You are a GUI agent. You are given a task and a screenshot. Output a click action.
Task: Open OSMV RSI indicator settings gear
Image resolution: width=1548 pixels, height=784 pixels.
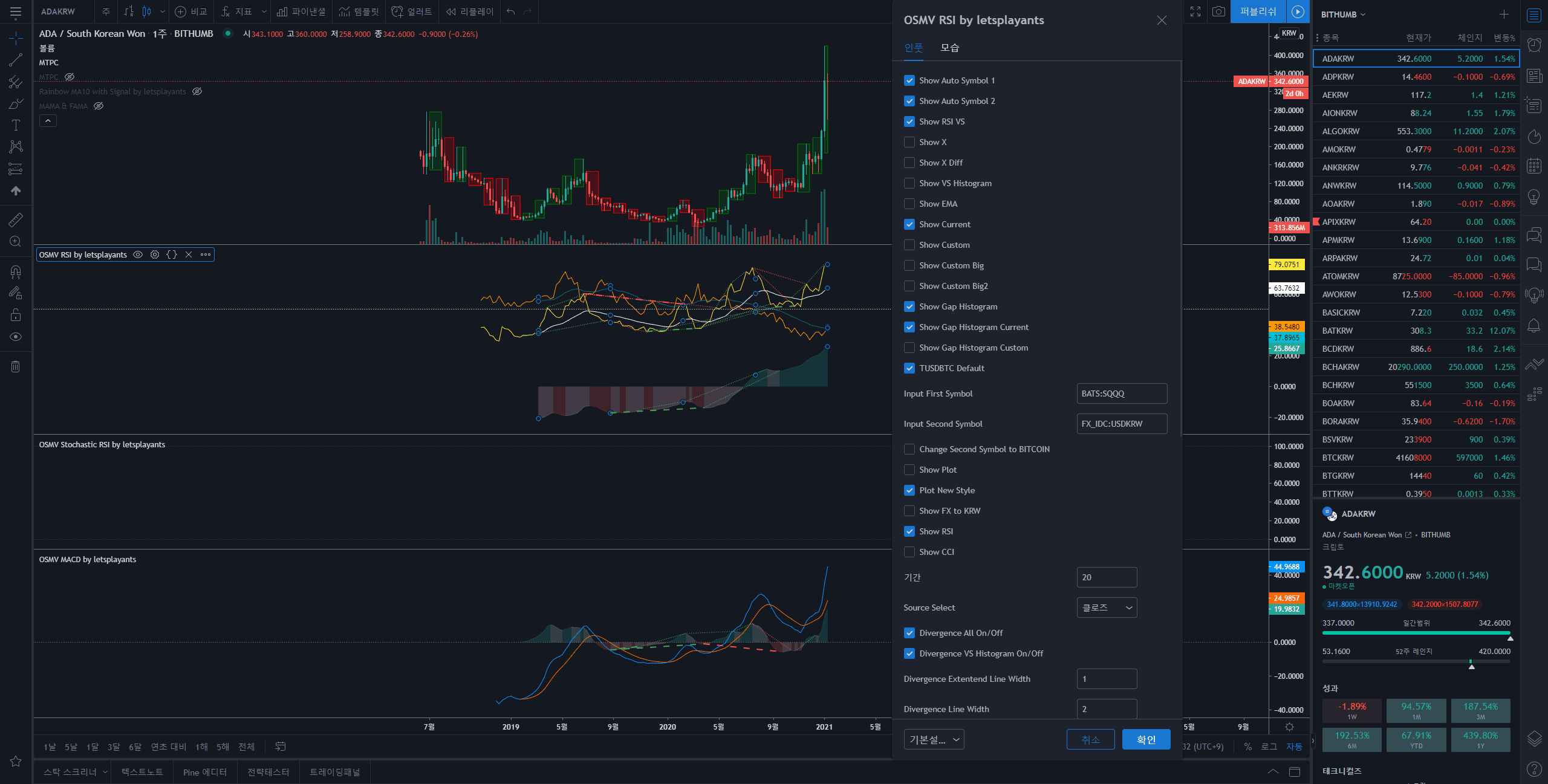point(155,254)
